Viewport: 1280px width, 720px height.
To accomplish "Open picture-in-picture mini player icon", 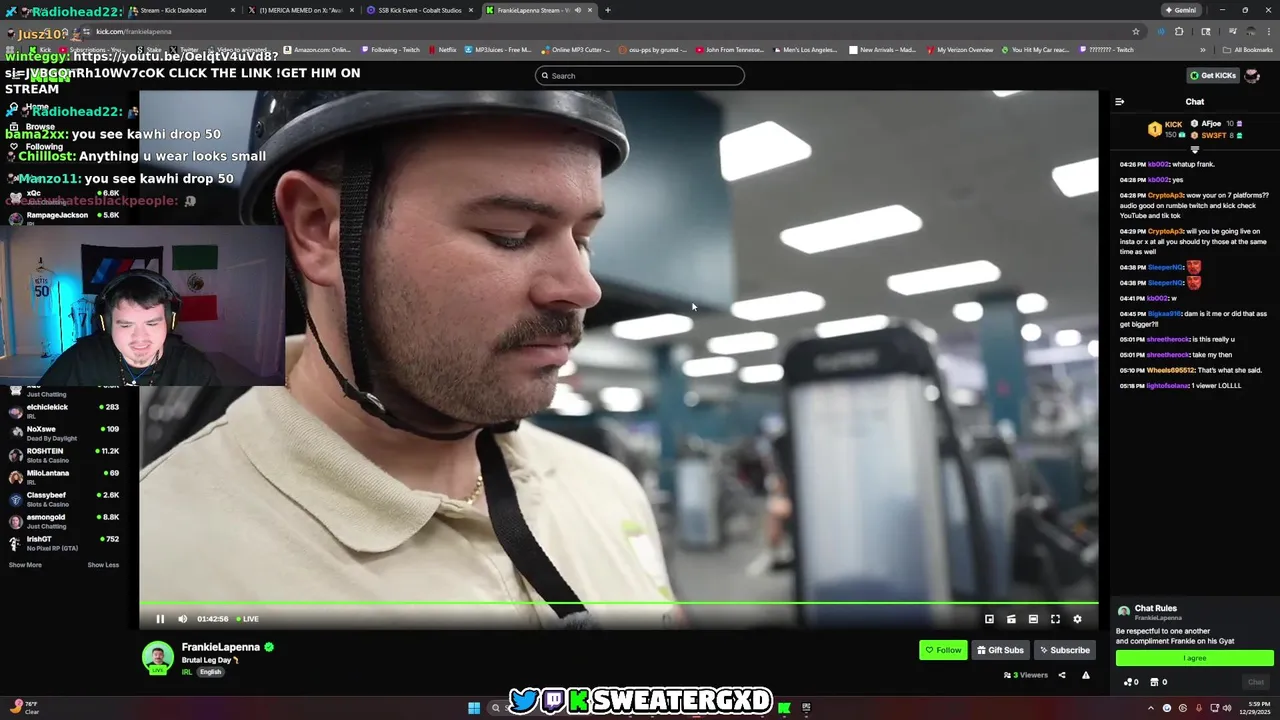I will tap(989, 619).
